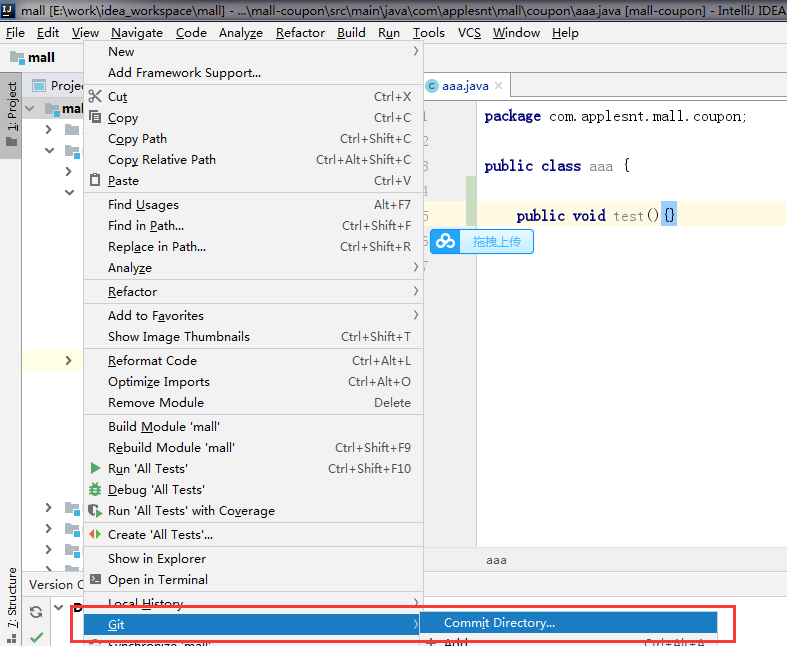
Task: Click the Coverage shield icon
Action: (95, 510)
